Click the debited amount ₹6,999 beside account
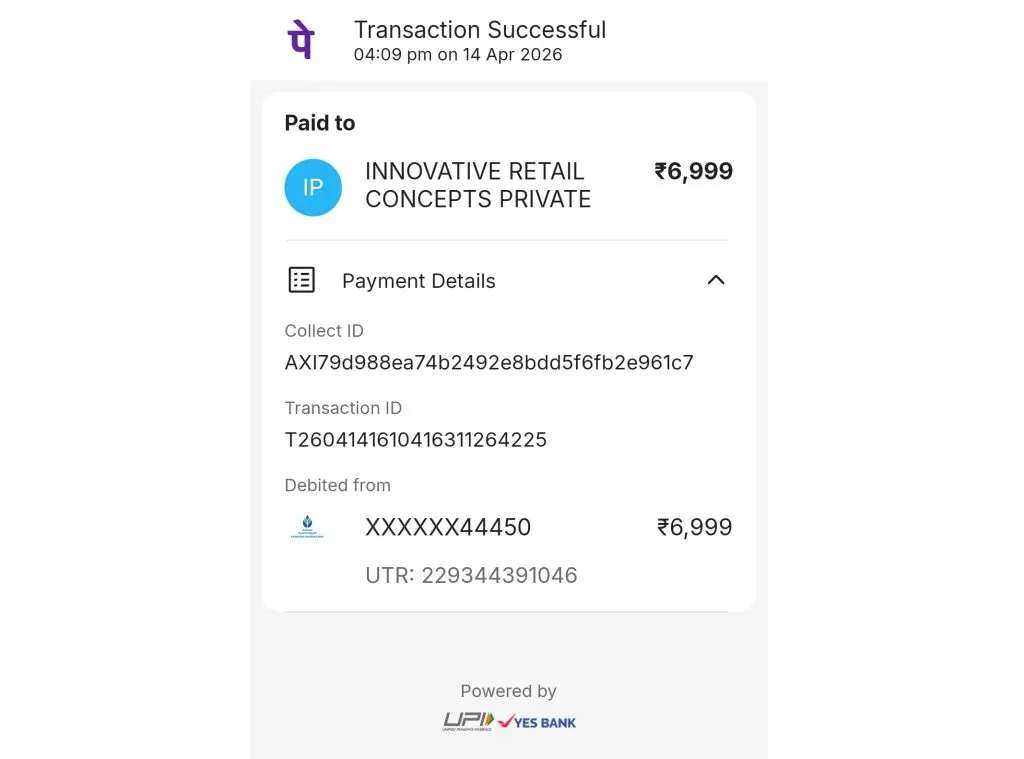Viewport: 1024px width, 759px height. pyautogui.click(x=694, y=527)
